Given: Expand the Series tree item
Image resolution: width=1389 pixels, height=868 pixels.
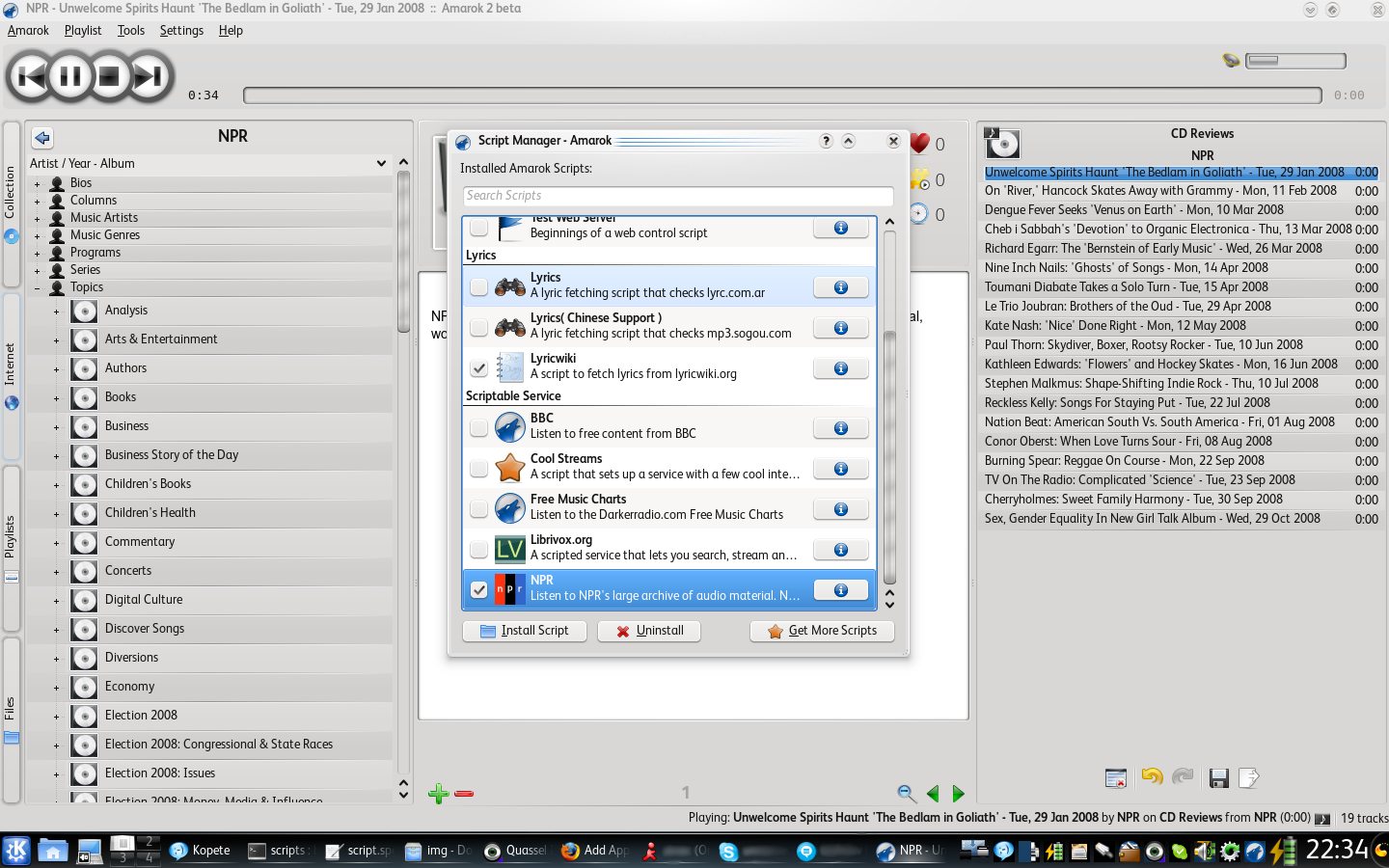Looking at the screenshot, I should click(38, 270).
